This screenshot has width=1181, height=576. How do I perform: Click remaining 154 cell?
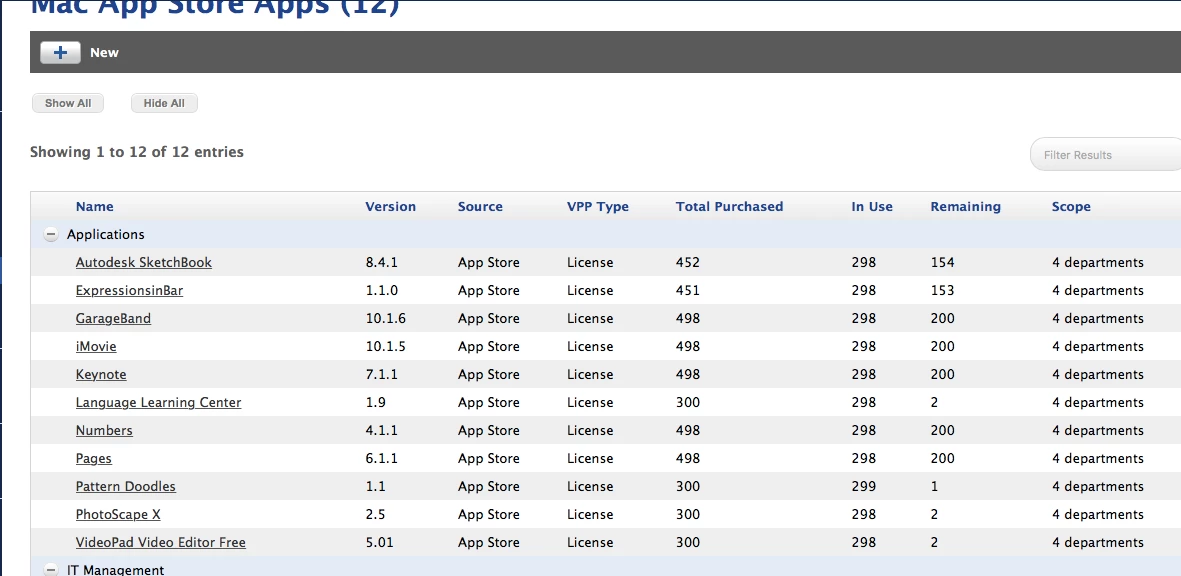[942, 263]
